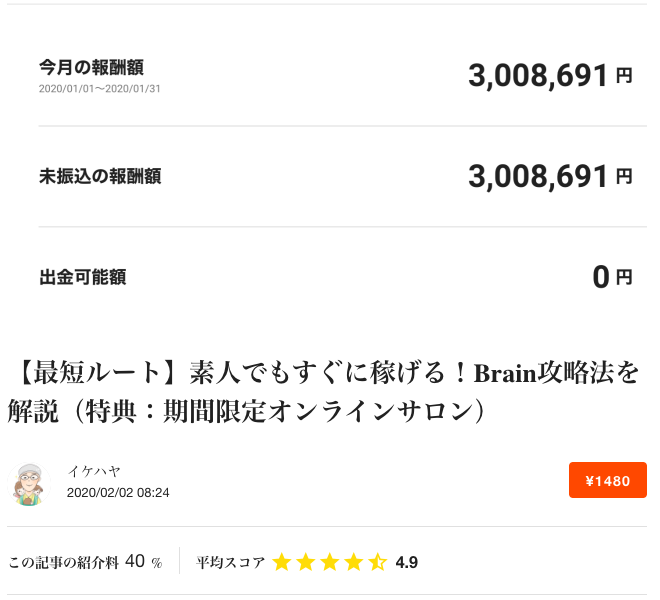The image size is (660, 600).
Task: Click the 0円 withdrawable amount
Action: tap(612, 277)
